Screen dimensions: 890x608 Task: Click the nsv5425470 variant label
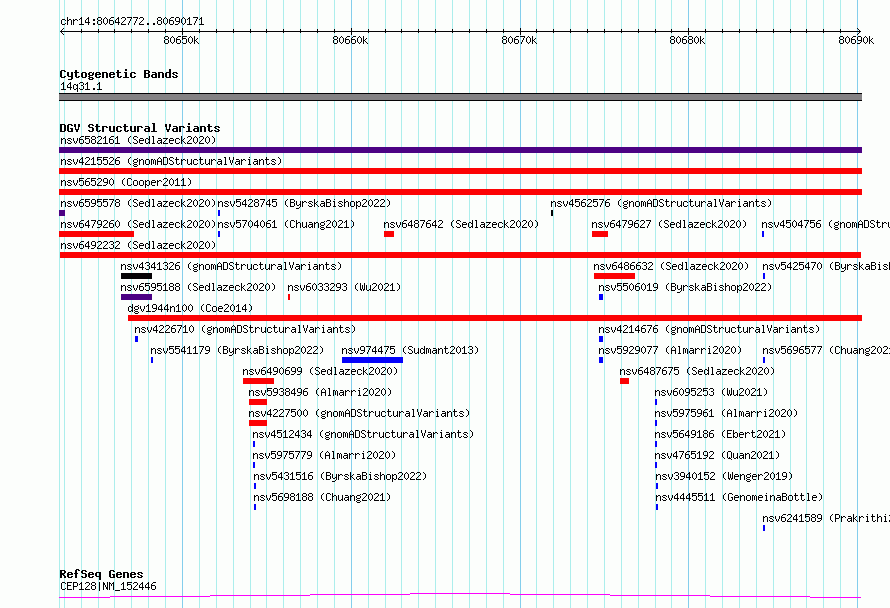click(825, 266)
